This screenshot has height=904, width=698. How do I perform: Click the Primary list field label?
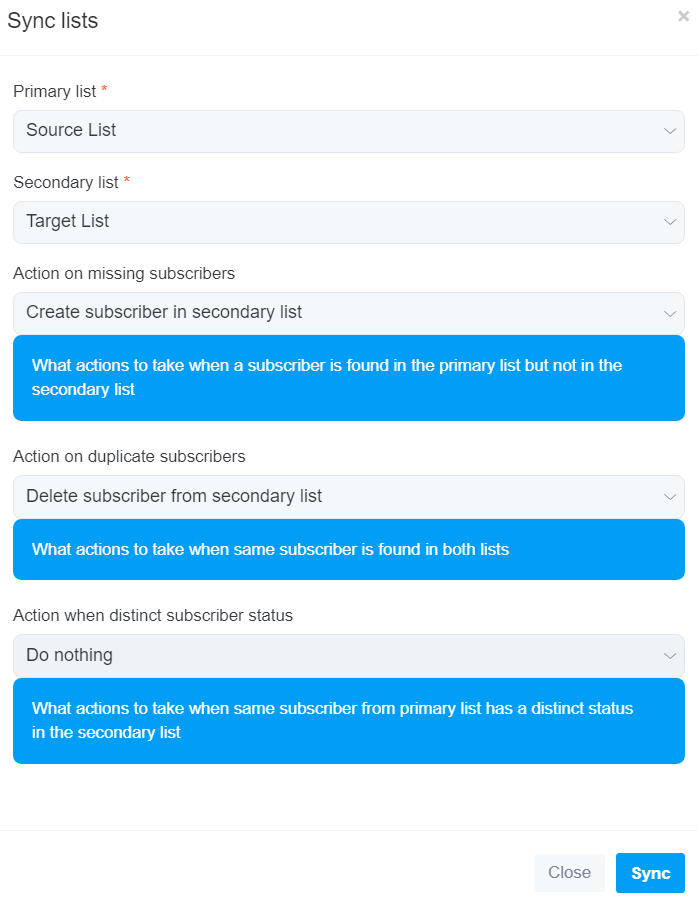pyautogui.click(x=55, y=92)
